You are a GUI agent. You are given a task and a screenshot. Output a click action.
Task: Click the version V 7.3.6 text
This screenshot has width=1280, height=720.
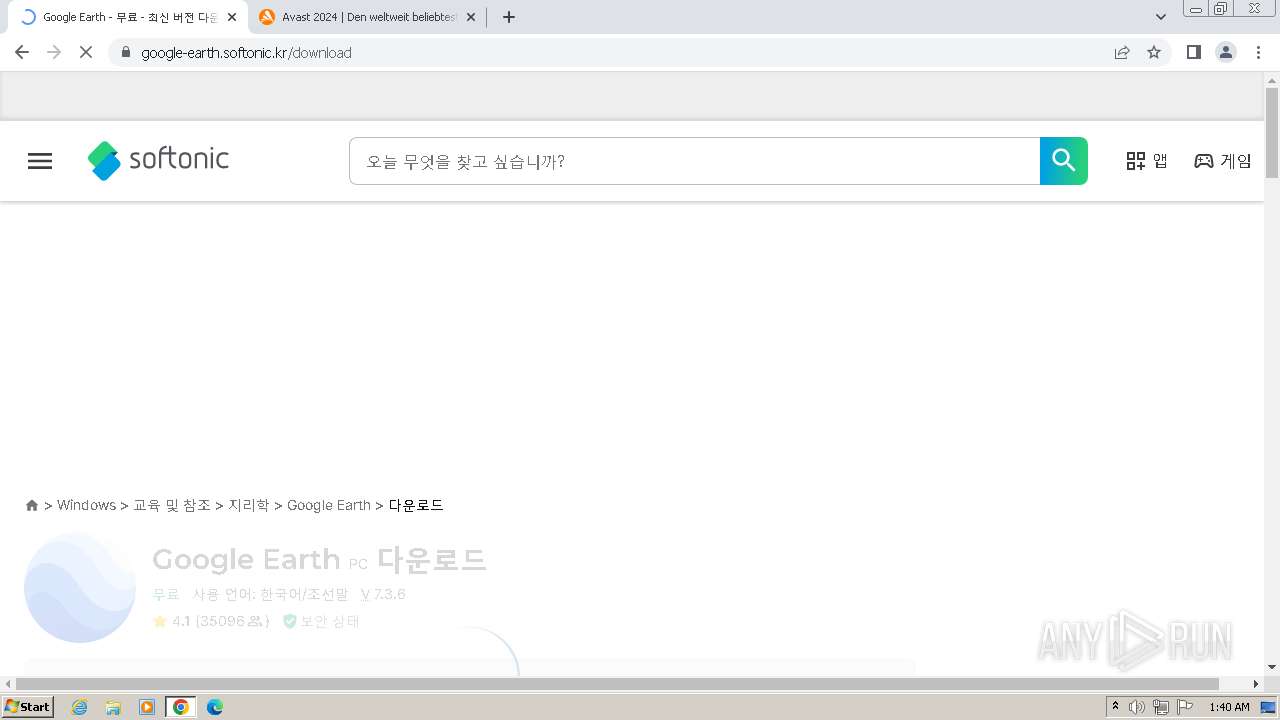tap(383, 594)
